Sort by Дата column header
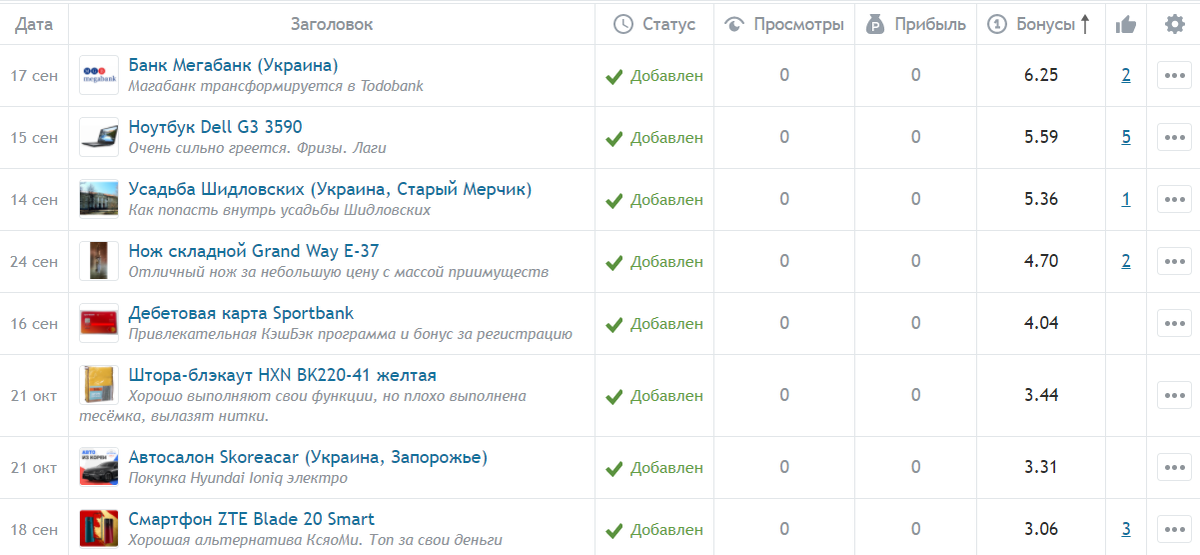The width and height of the screenshot is (1200, 555). coord(34,24)
